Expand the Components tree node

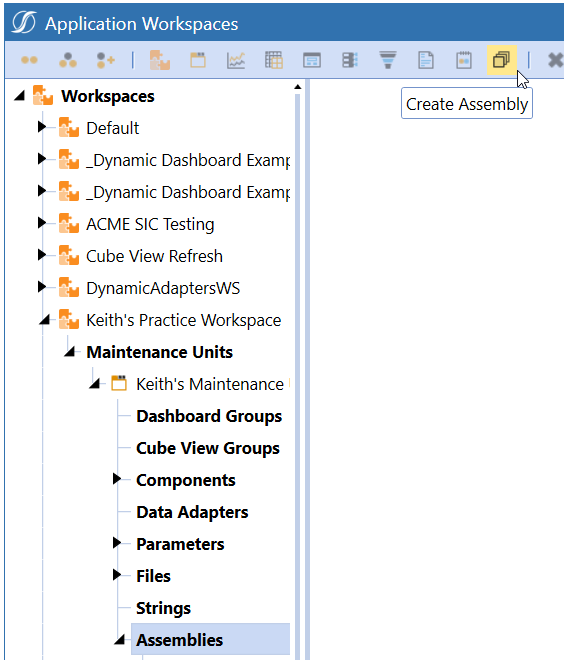[x=117, y=479]
